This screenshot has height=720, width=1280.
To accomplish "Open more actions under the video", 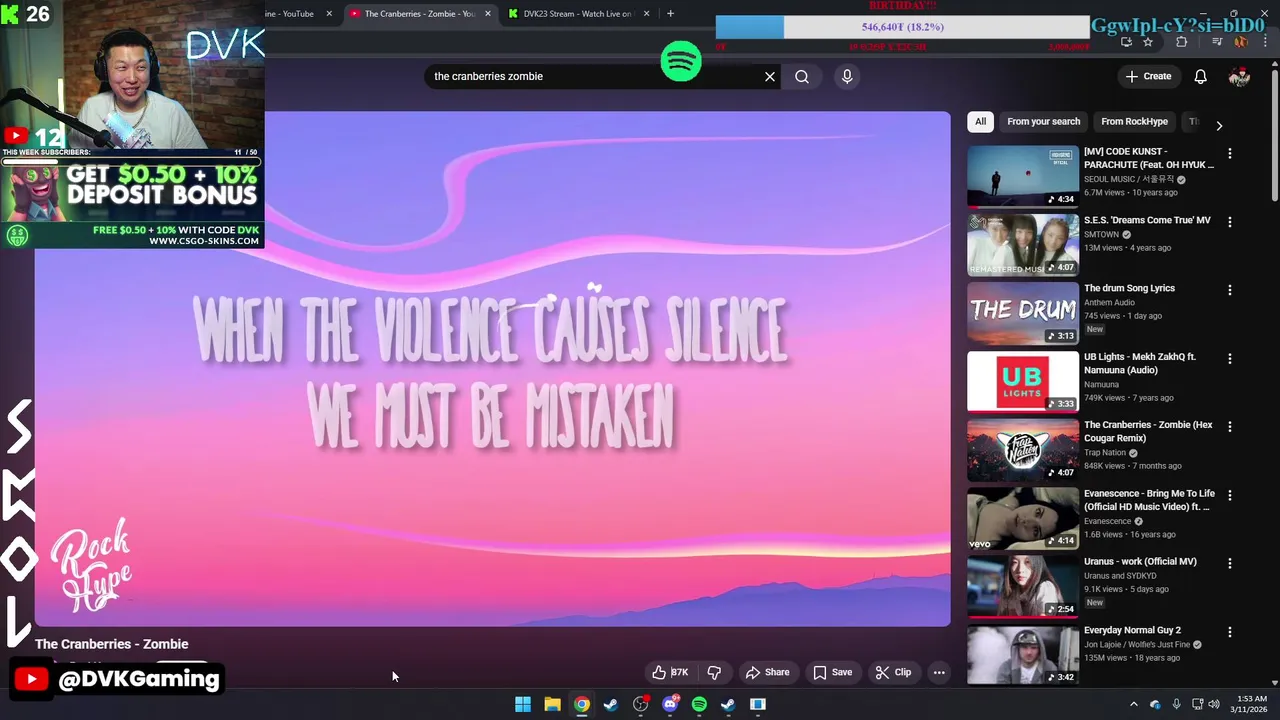I will pyautogui.click(x=939, y=673).
